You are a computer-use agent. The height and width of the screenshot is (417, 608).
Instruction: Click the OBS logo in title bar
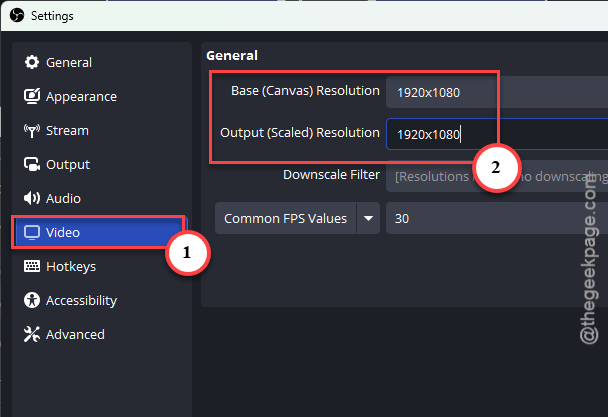pyautogui.click(x=17, y=16)
